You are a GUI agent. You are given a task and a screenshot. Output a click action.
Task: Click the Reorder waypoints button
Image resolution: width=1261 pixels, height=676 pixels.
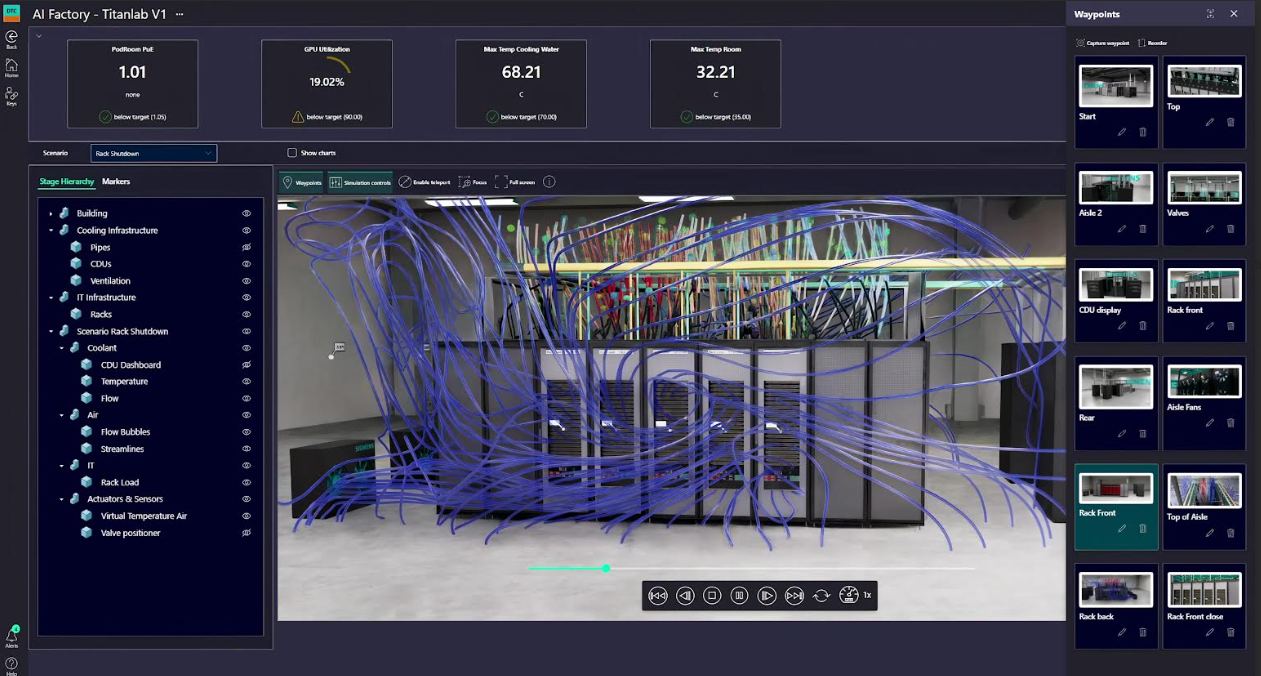click(1153, 43)
